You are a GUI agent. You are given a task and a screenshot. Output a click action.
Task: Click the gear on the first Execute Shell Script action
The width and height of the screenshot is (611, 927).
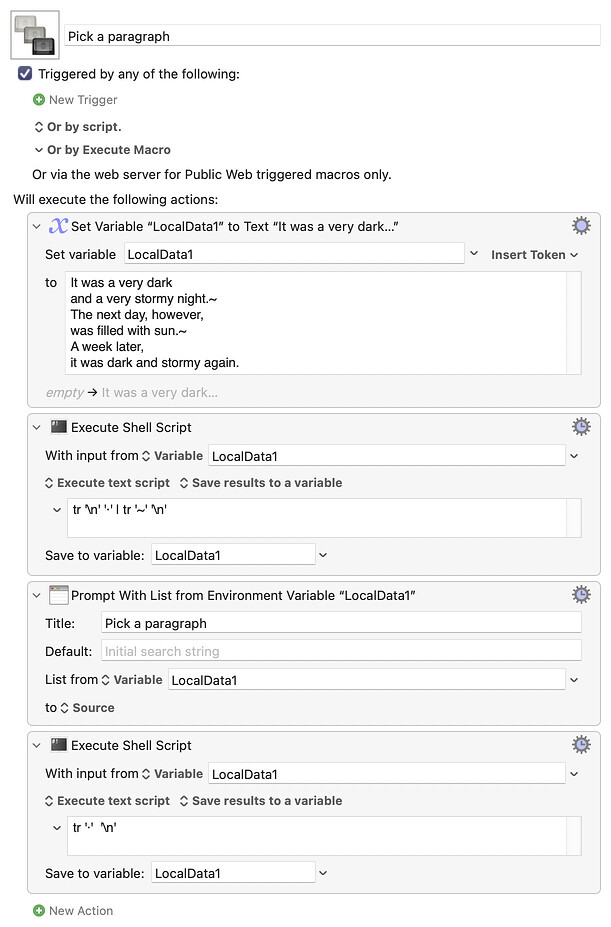tap(581, 426)
